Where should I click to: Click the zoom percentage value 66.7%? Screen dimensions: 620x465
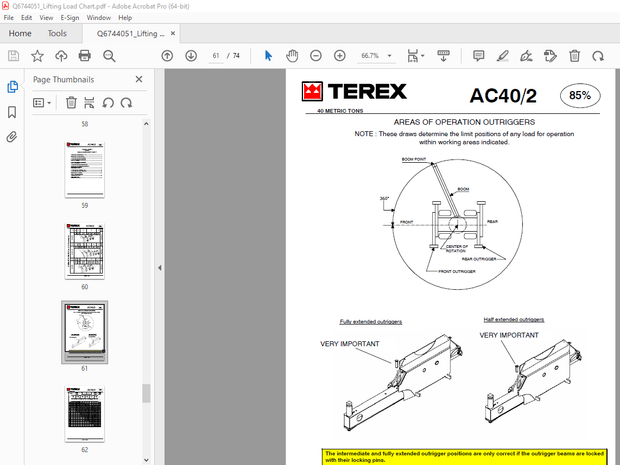click(370, 56)
